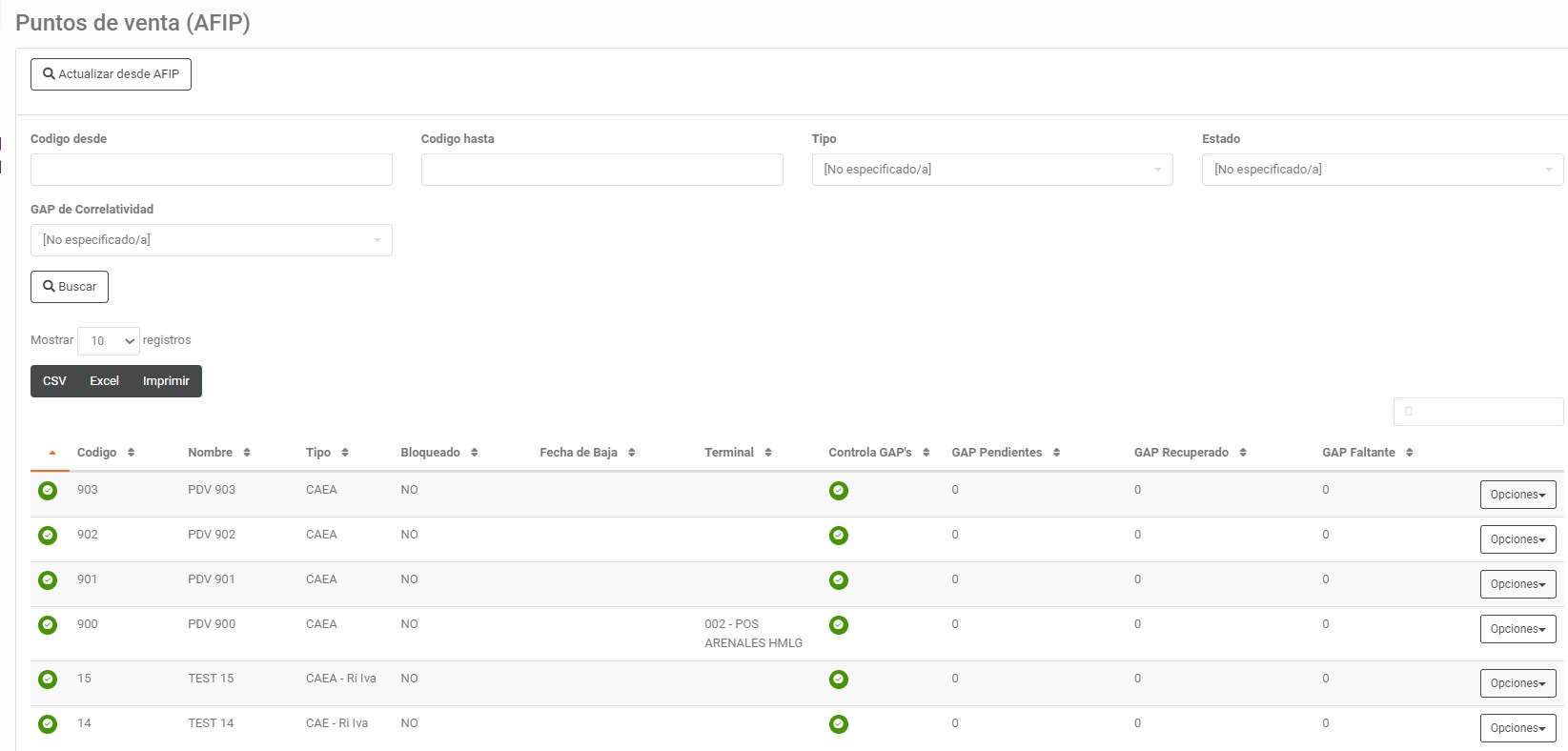
Task: Open Opciones menu for PDV 903
Action: [1517, 495]
